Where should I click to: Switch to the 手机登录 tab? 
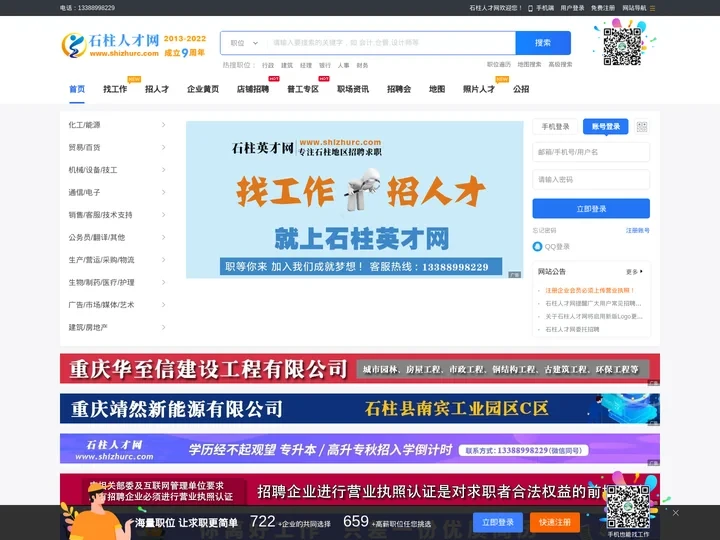click(x=555, y=127)
